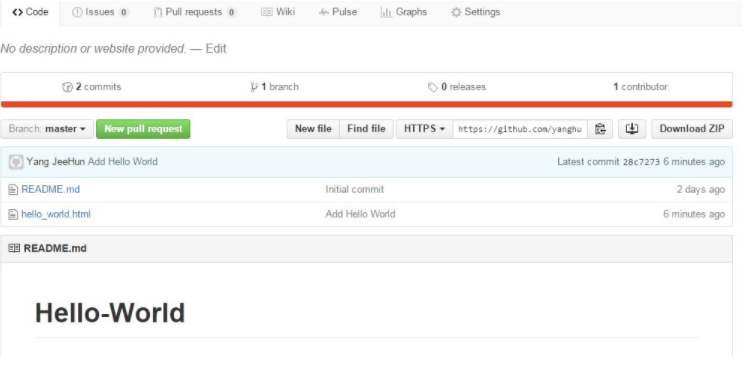
Task: Open the 0 releases page
Action: 457,87
